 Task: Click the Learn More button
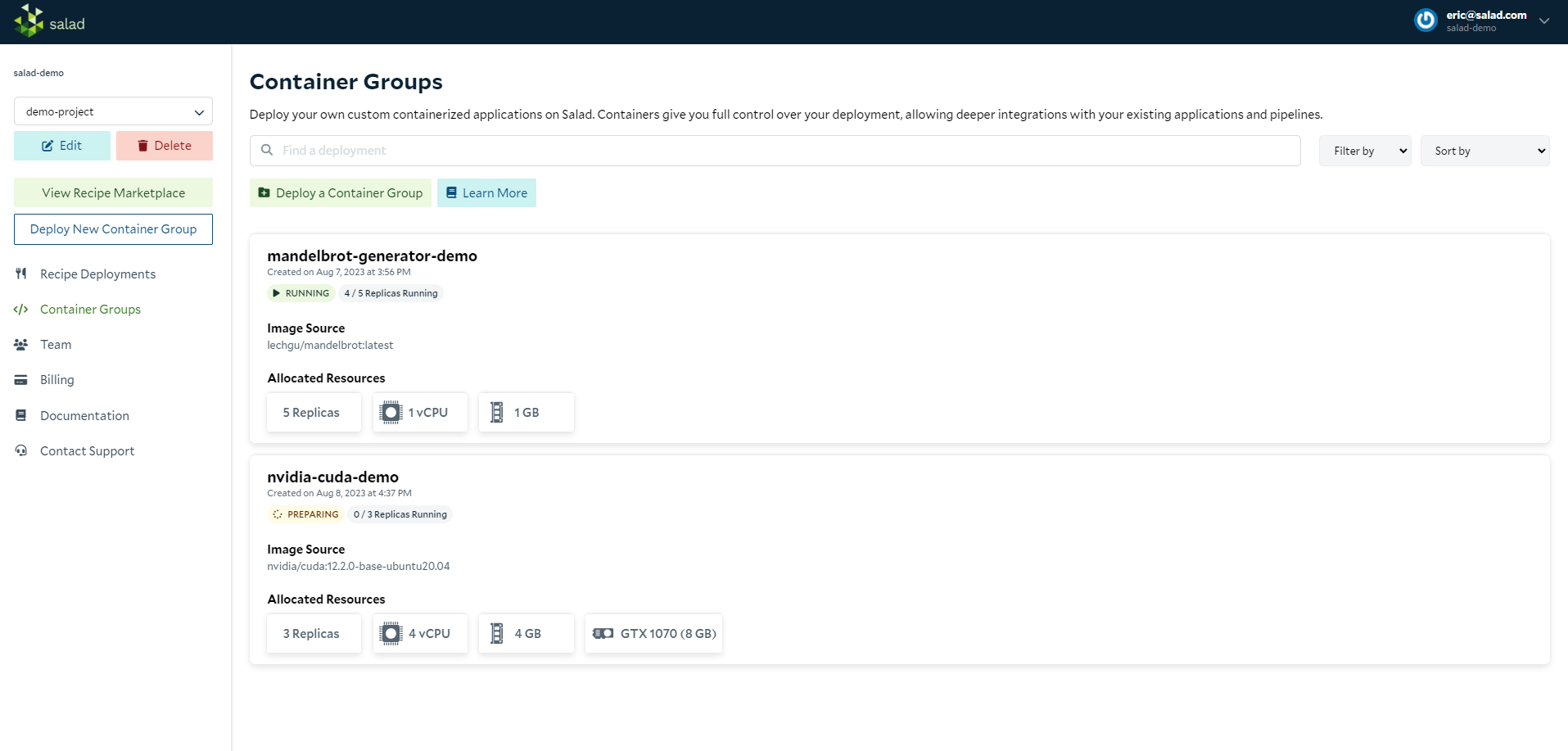click(x=486, y=193)
